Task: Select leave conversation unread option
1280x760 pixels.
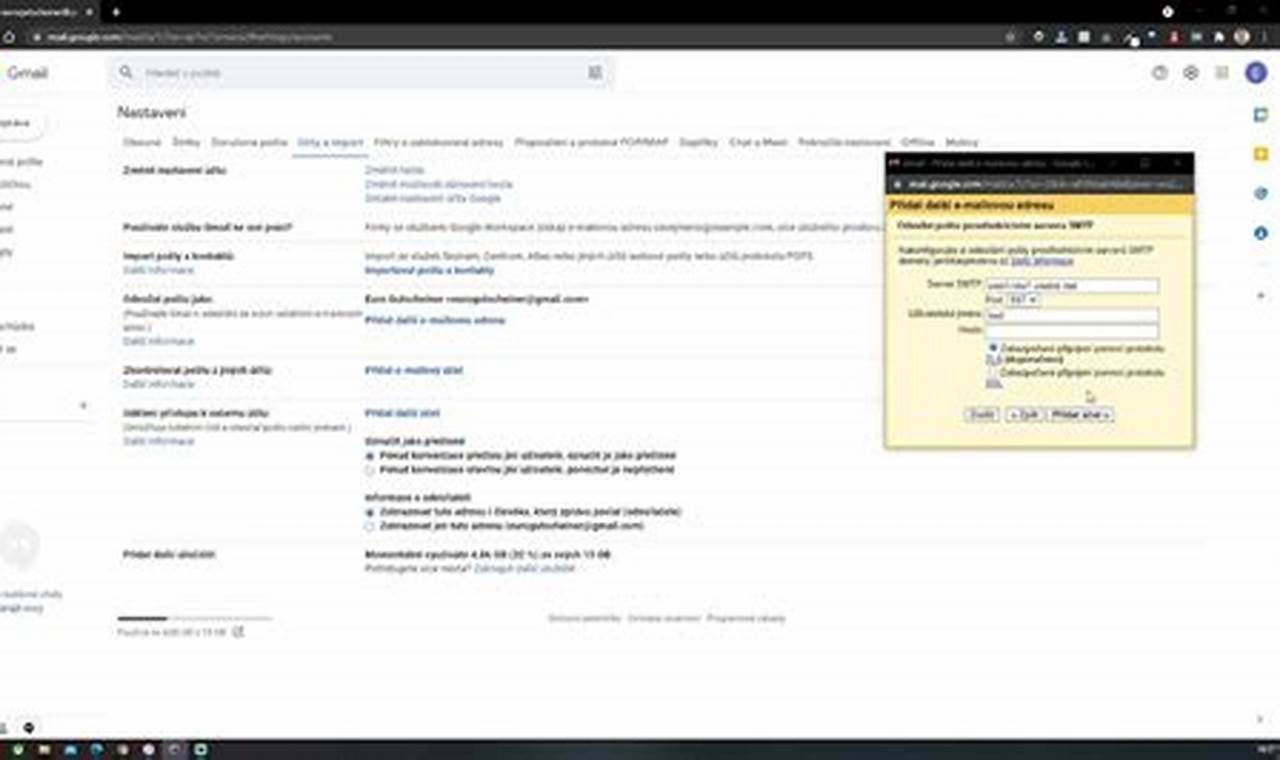Action: click(370, 469)
